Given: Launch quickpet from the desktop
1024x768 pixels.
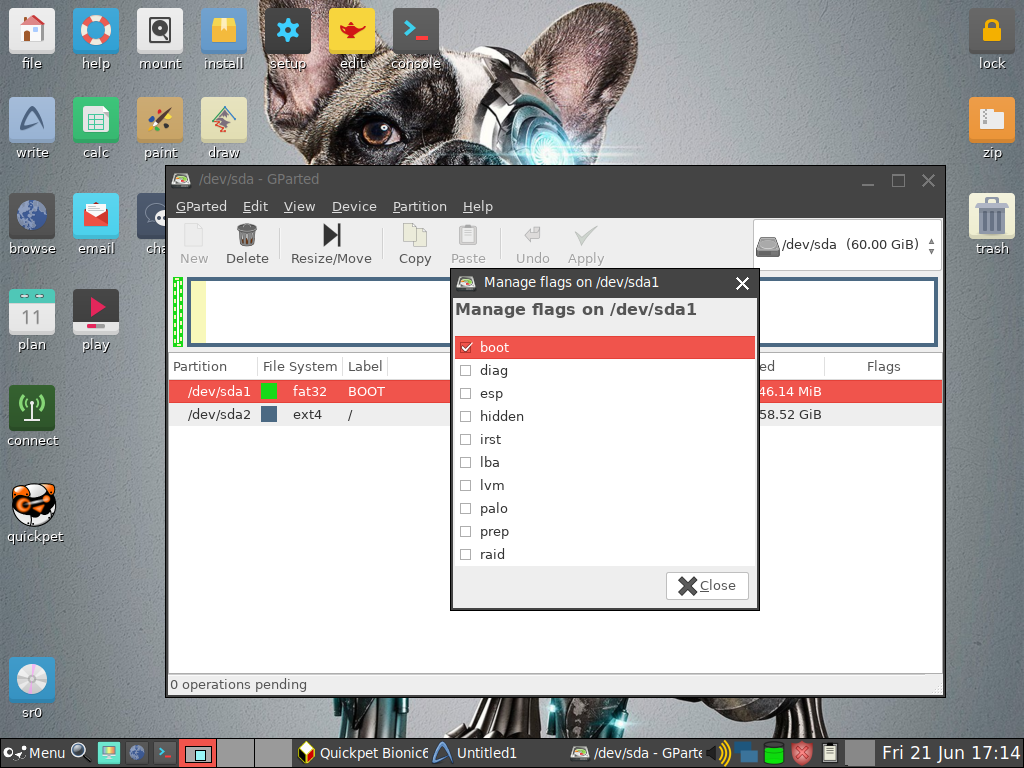Looking at the screenshot, I should (x=33, y=505).
